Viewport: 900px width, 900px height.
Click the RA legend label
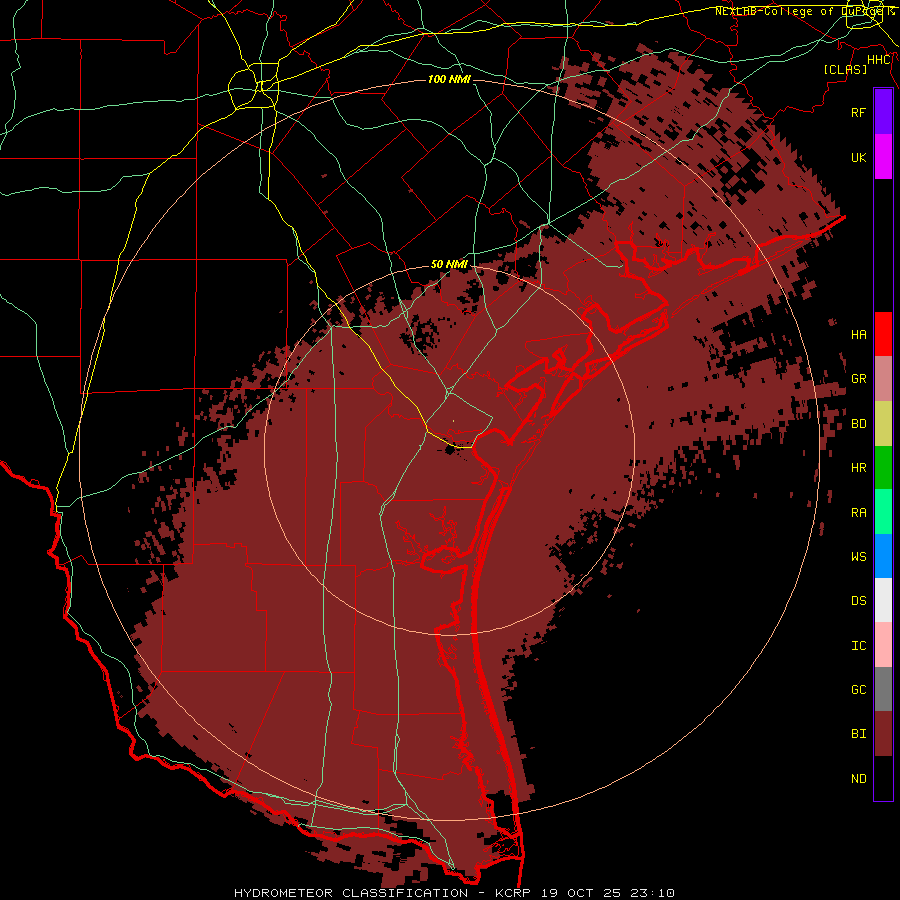859,513
